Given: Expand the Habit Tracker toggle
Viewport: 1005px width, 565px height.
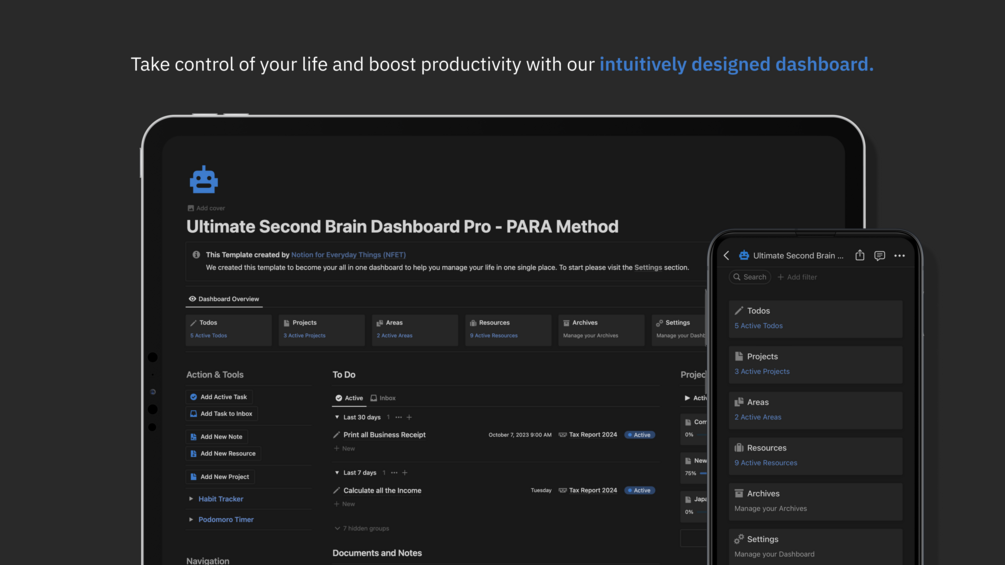Looking at the screenshot, I should pyautogui.click(x=191, y=499).
